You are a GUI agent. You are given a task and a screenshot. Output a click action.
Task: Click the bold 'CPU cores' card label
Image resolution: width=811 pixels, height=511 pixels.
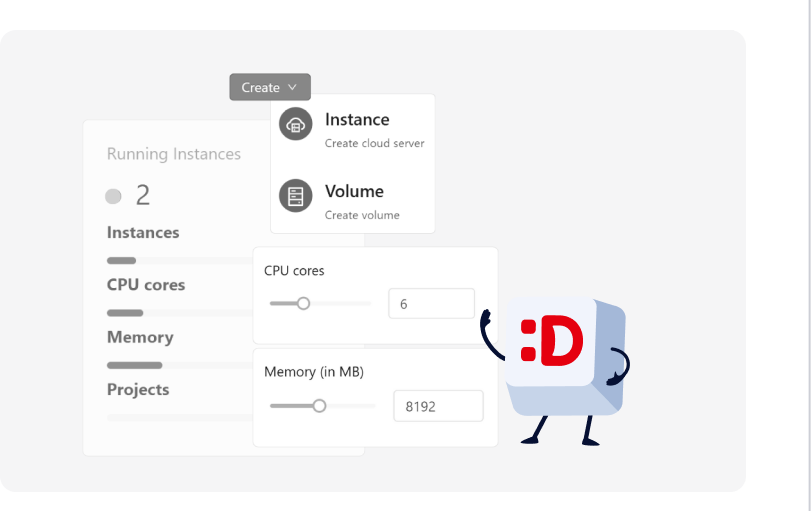pos(146,285)
